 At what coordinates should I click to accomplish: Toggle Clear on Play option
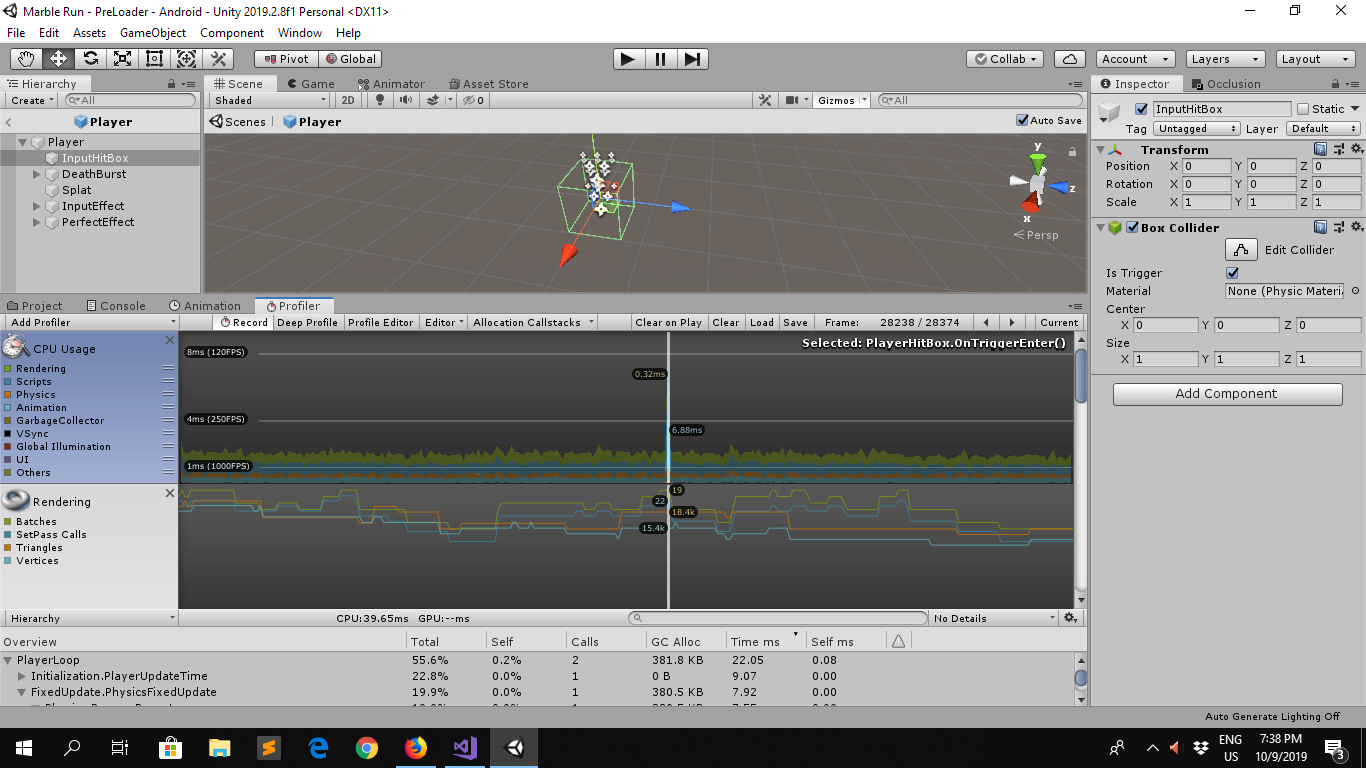[x=668, y=322]
